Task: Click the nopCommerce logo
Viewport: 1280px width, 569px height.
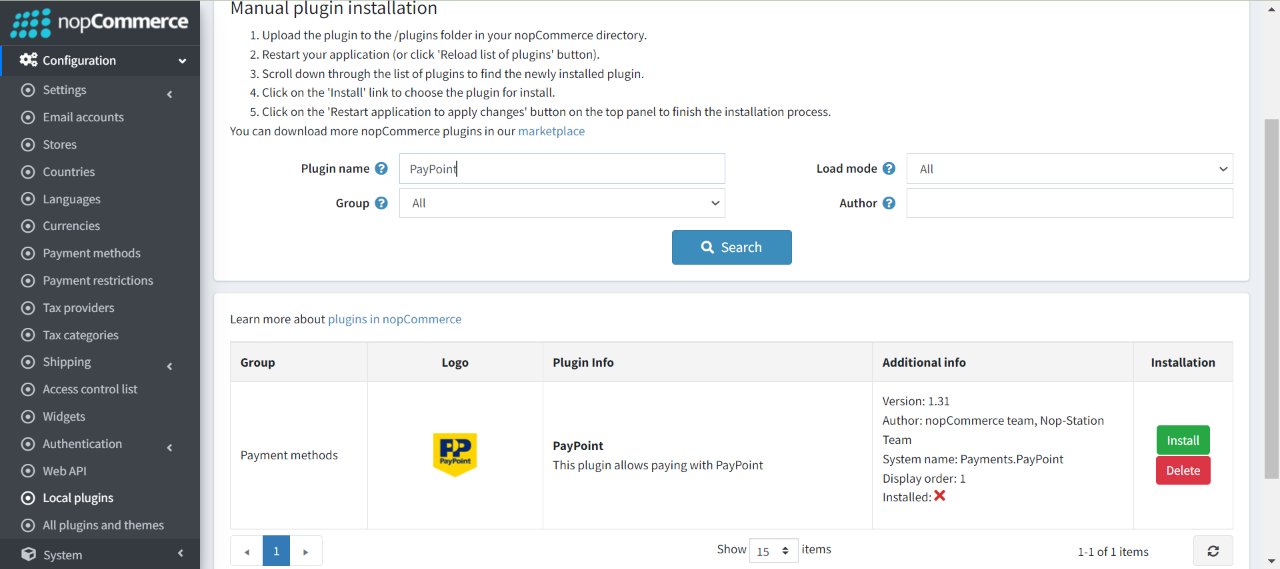Action: coord(99,22)
